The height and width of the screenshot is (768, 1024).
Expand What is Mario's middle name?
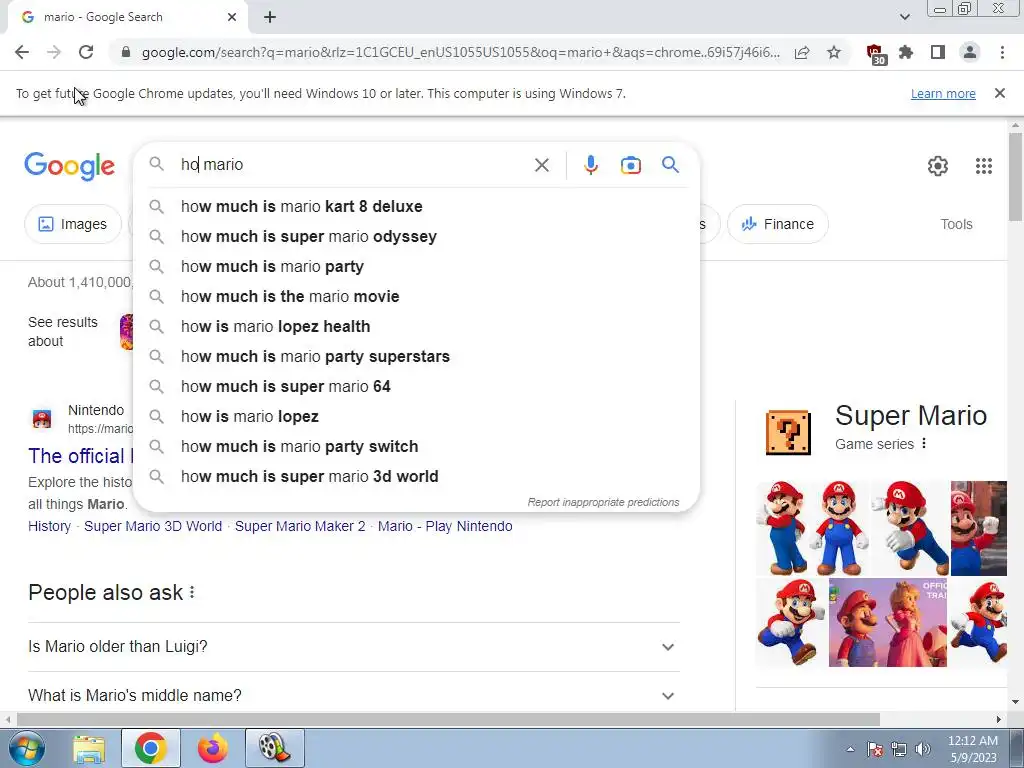(354, 696)
